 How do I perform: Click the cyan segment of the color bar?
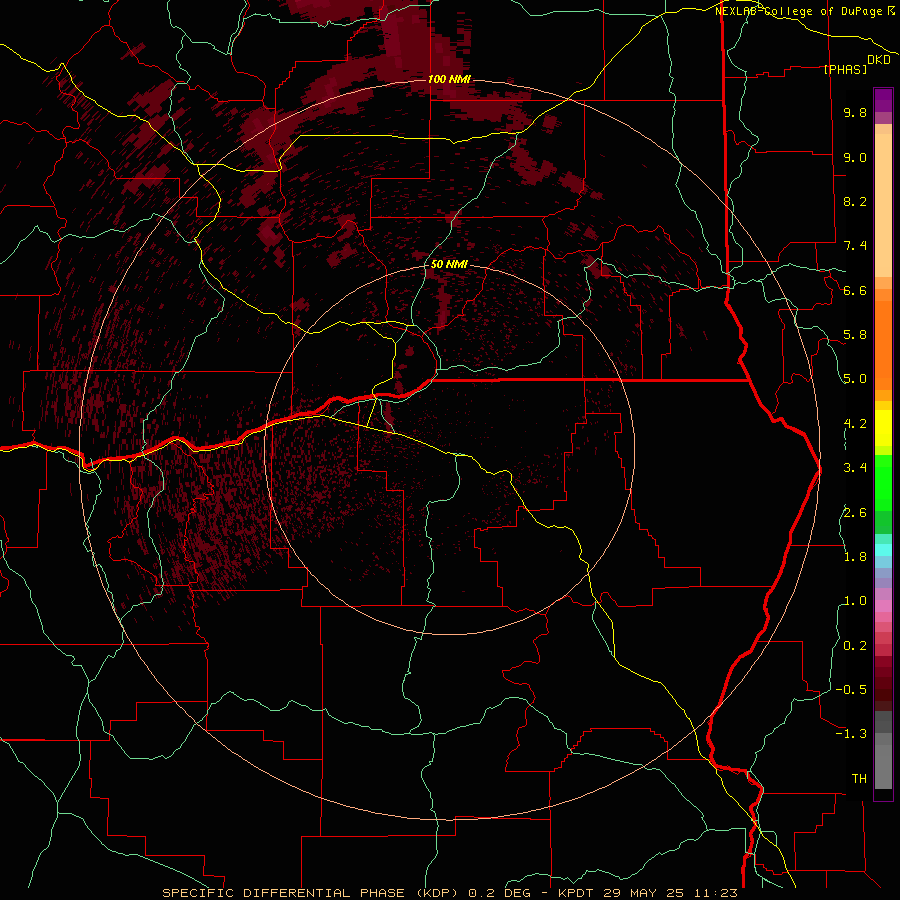point(883,550)
